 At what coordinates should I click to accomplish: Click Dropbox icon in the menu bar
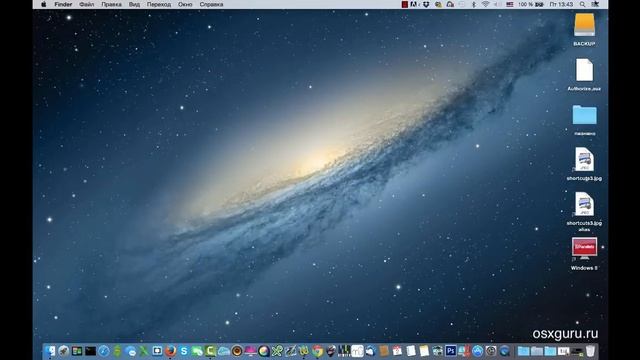click(426, 4)
